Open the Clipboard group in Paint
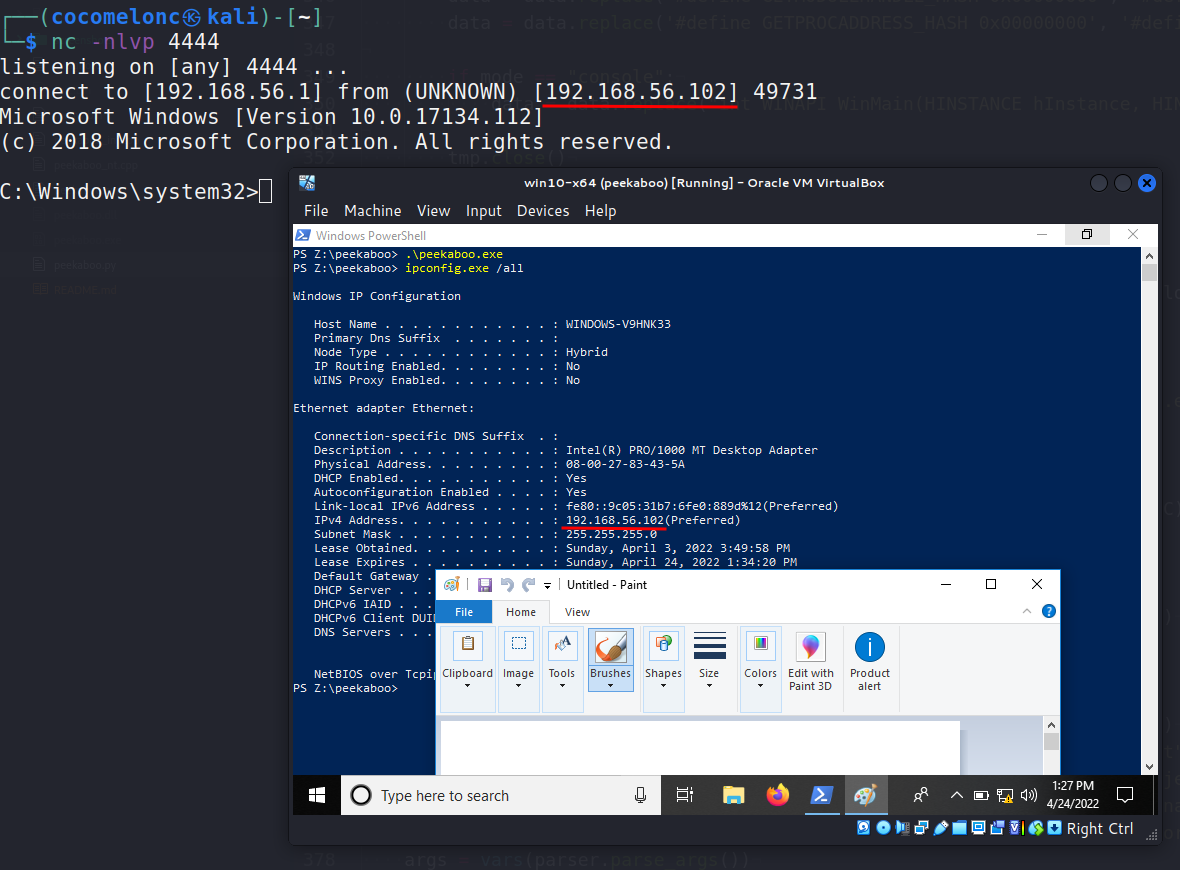1180x870 pixels. [x=467, y=668]
